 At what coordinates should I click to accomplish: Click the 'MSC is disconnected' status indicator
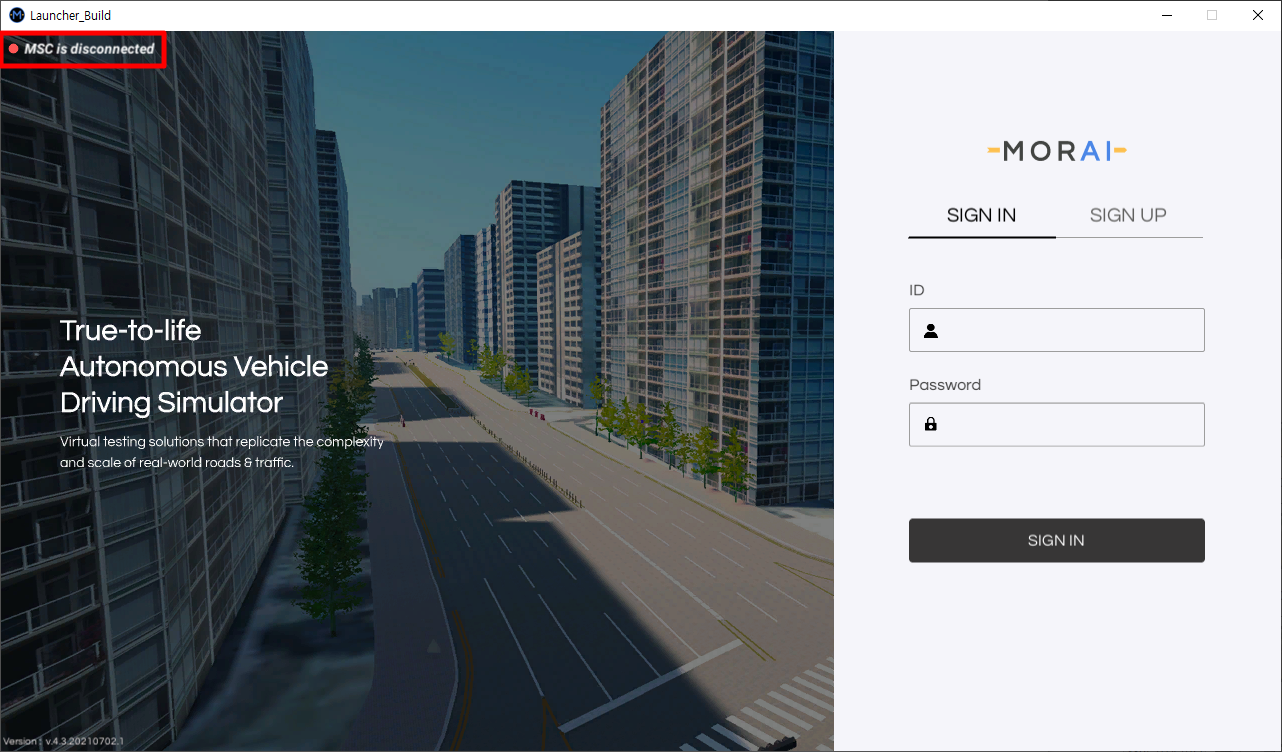click(x=83, y=47)
